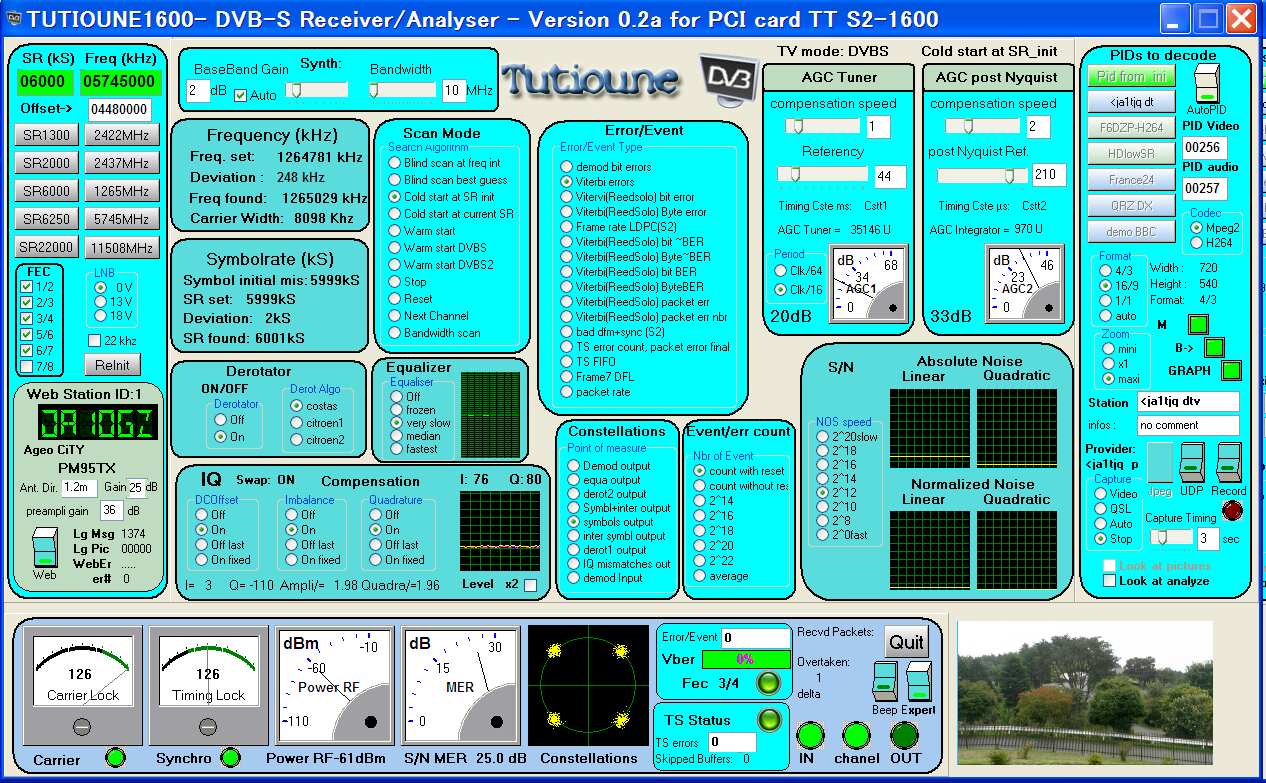Click the DVB monitor logo icon
This screenshot has width=1266, height=783.
pos(731,80)
